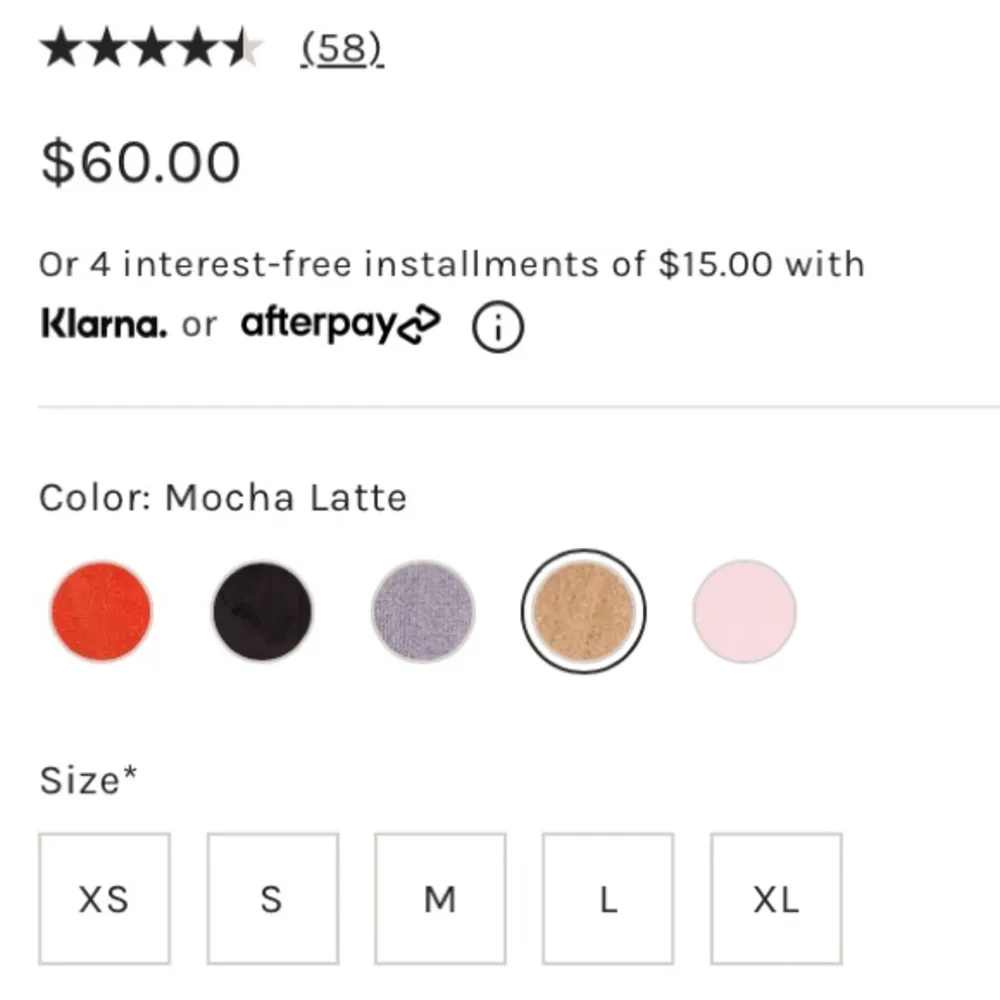Screen dimensions: 1000x1000
Task: Click the Klarna logo
Action: pyautogui.click(x=104, y=324)
